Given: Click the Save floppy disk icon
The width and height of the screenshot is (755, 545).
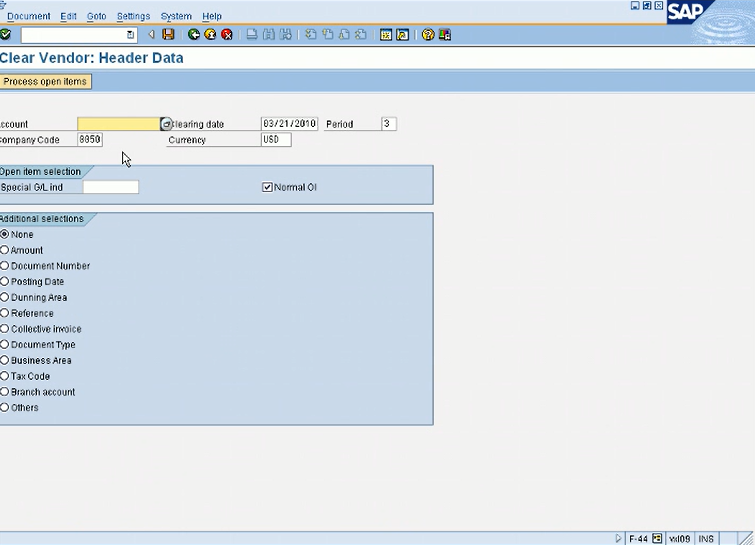Looking at the screenshot, I should tap(168, 35).
